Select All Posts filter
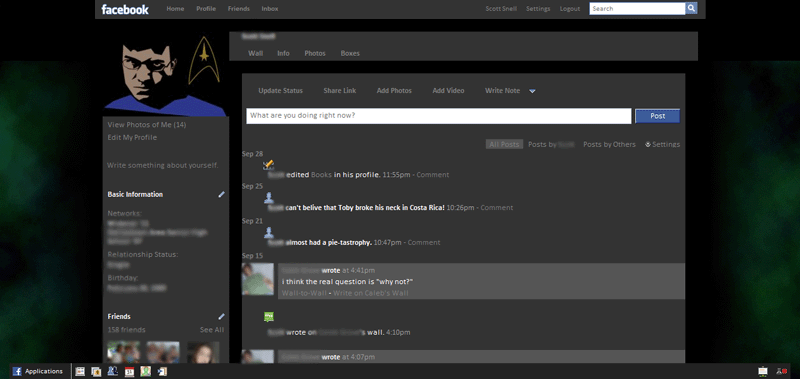Screen dimensions: 800x379 click(504, 144)
